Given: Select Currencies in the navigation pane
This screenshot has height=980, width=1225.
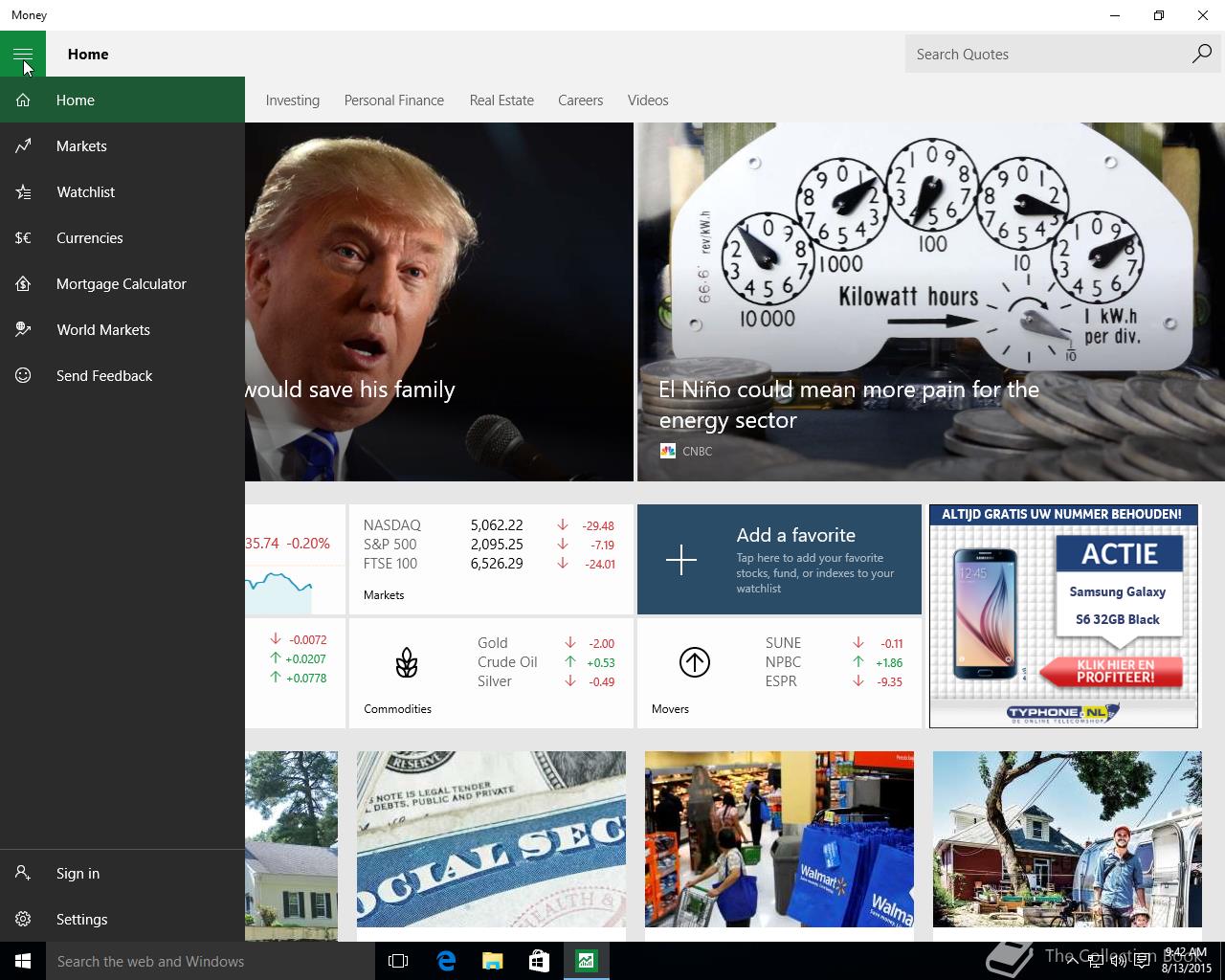Looking at the screenshot, I should tap(122, 237).
